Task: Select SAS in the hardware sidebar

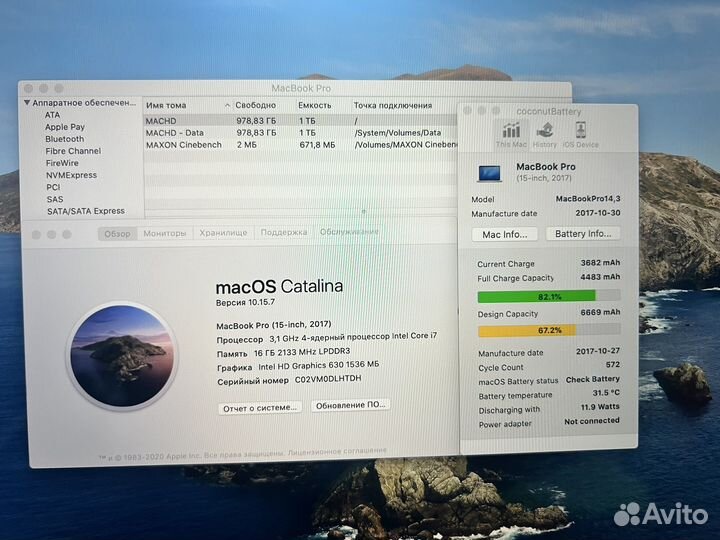Action: 55,199
